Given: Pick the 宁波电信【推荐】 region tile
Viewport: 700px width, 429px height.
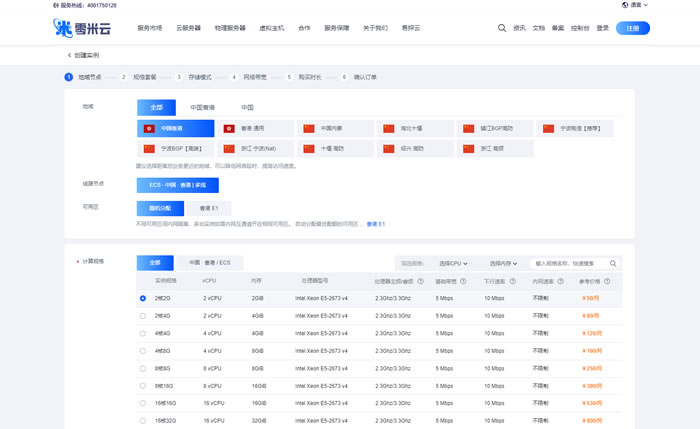Looking at the screenshot, I should pos(574,128).
